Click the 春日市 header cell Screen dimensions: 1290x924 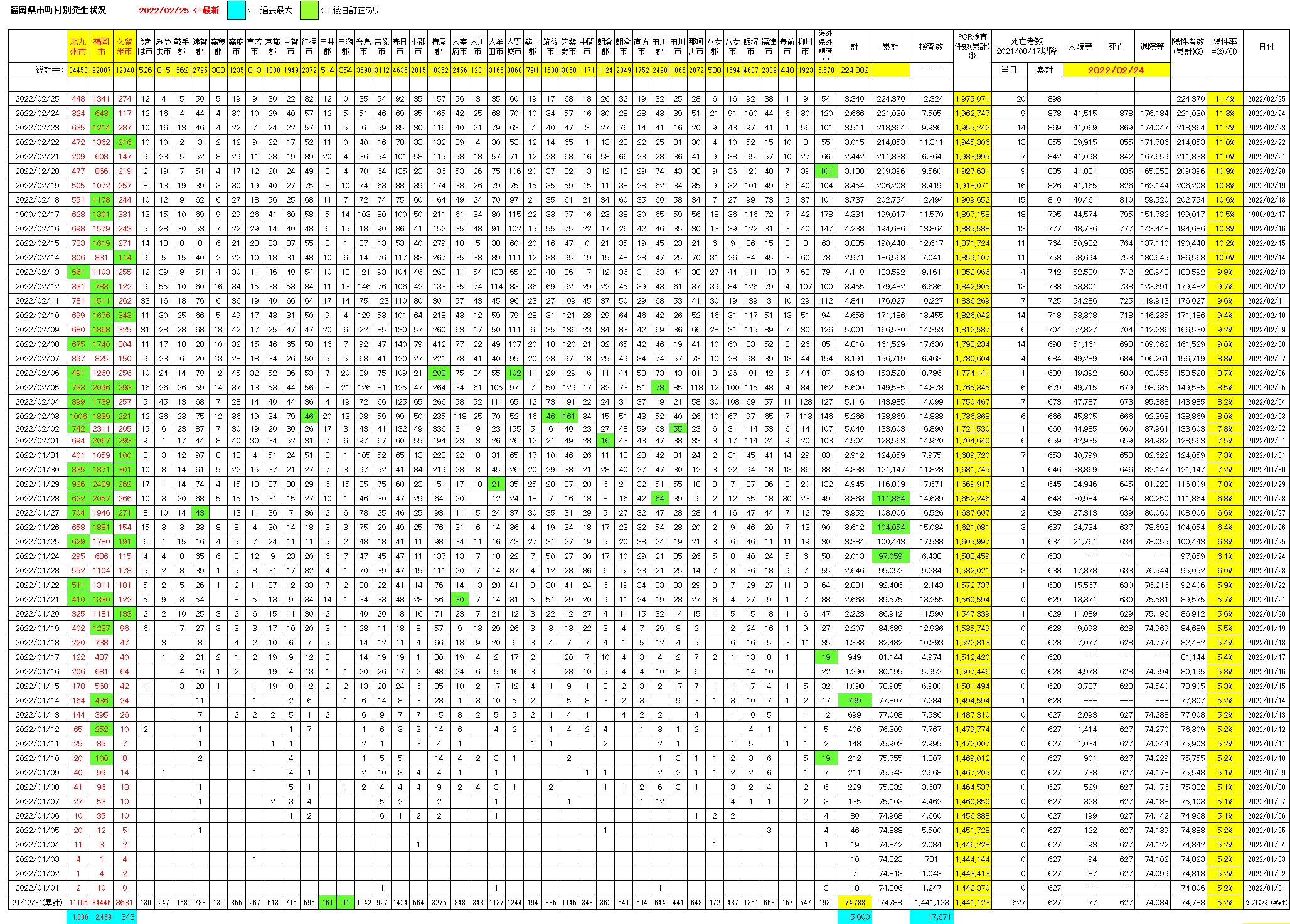(x=400, y=46)
